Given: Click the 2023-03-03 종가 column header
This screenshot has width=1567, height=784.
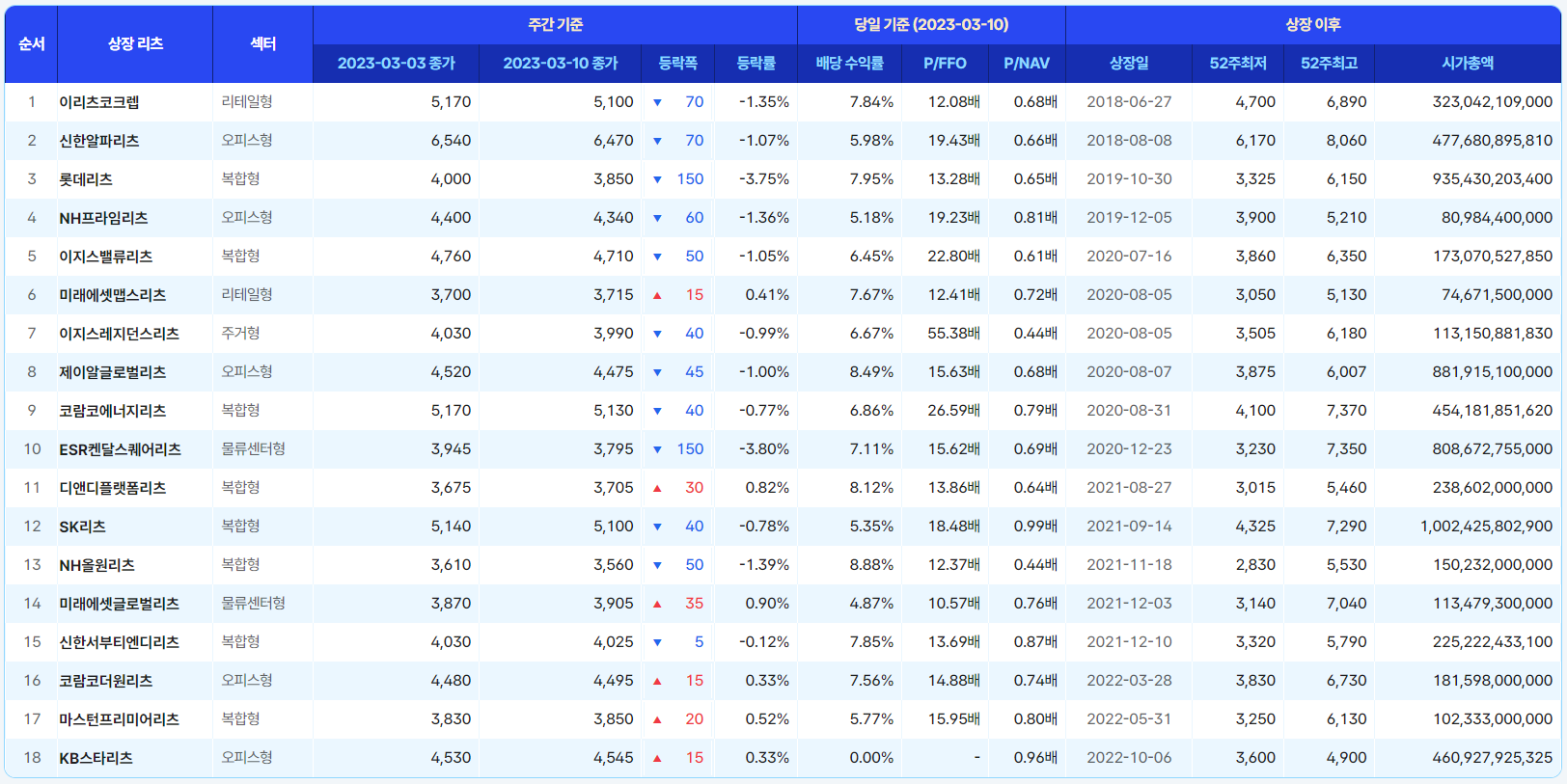Looking at the screenshot, I should [x=396, y=64].
